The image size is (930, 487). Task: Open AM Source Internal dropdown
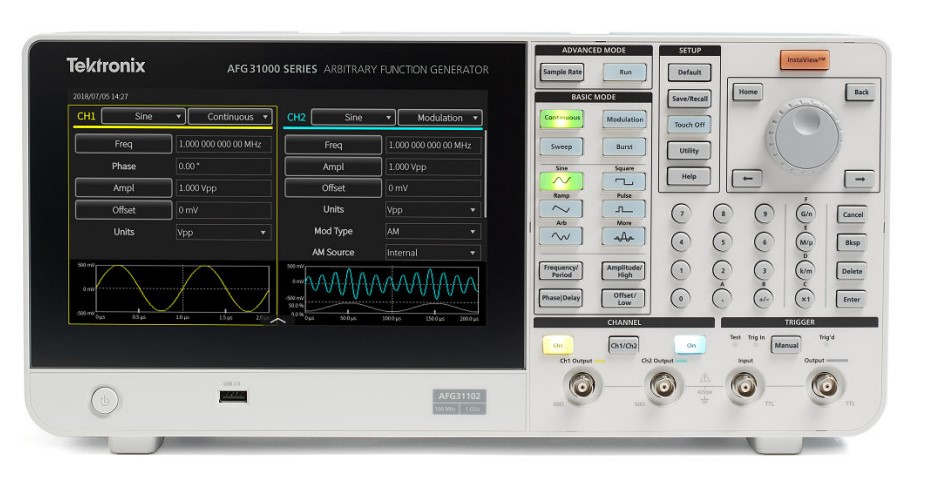pyautogui.click(x=433, y=253)
